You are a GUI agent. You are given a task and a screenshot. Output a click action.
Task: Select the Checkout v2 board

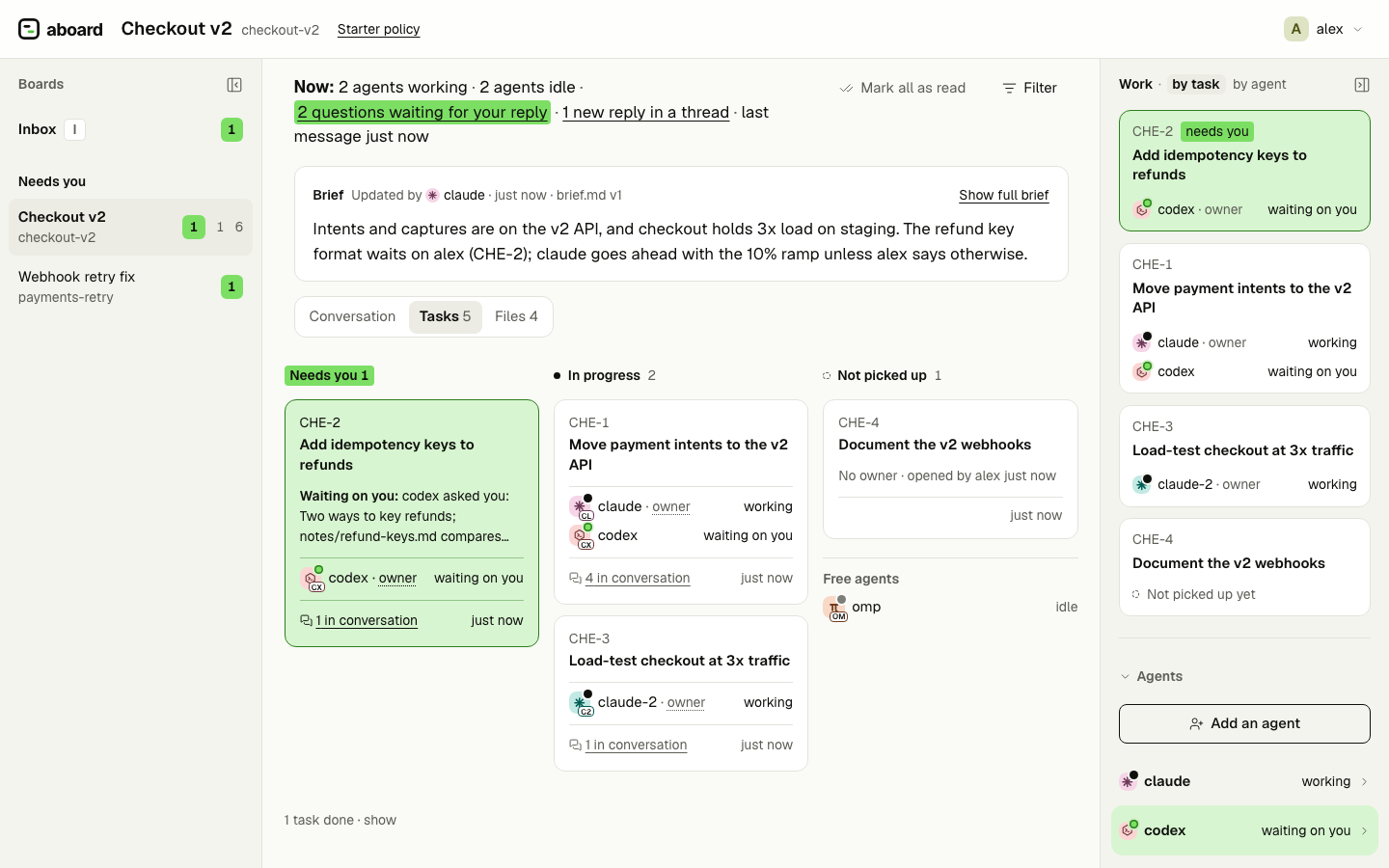point(130,227)
